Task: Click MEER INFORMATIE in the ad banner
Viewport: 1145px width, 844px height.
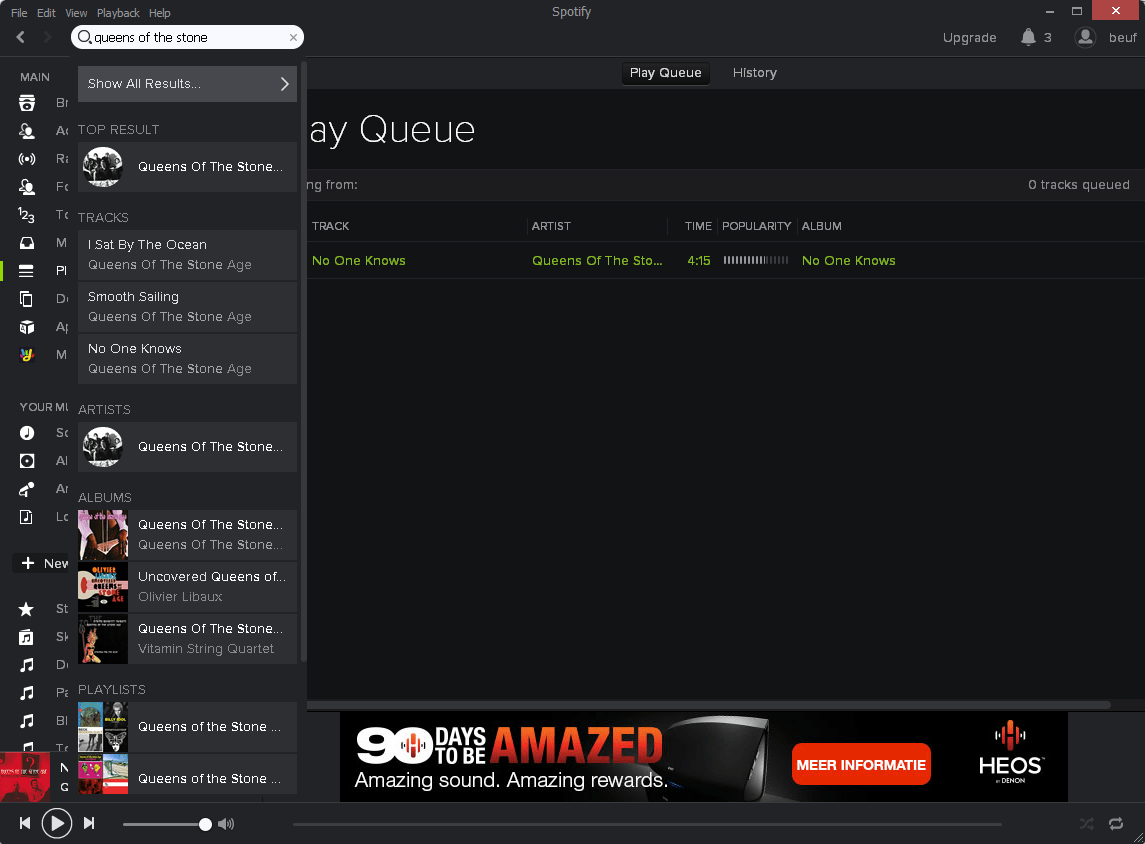Action: (x=861, y=764)
